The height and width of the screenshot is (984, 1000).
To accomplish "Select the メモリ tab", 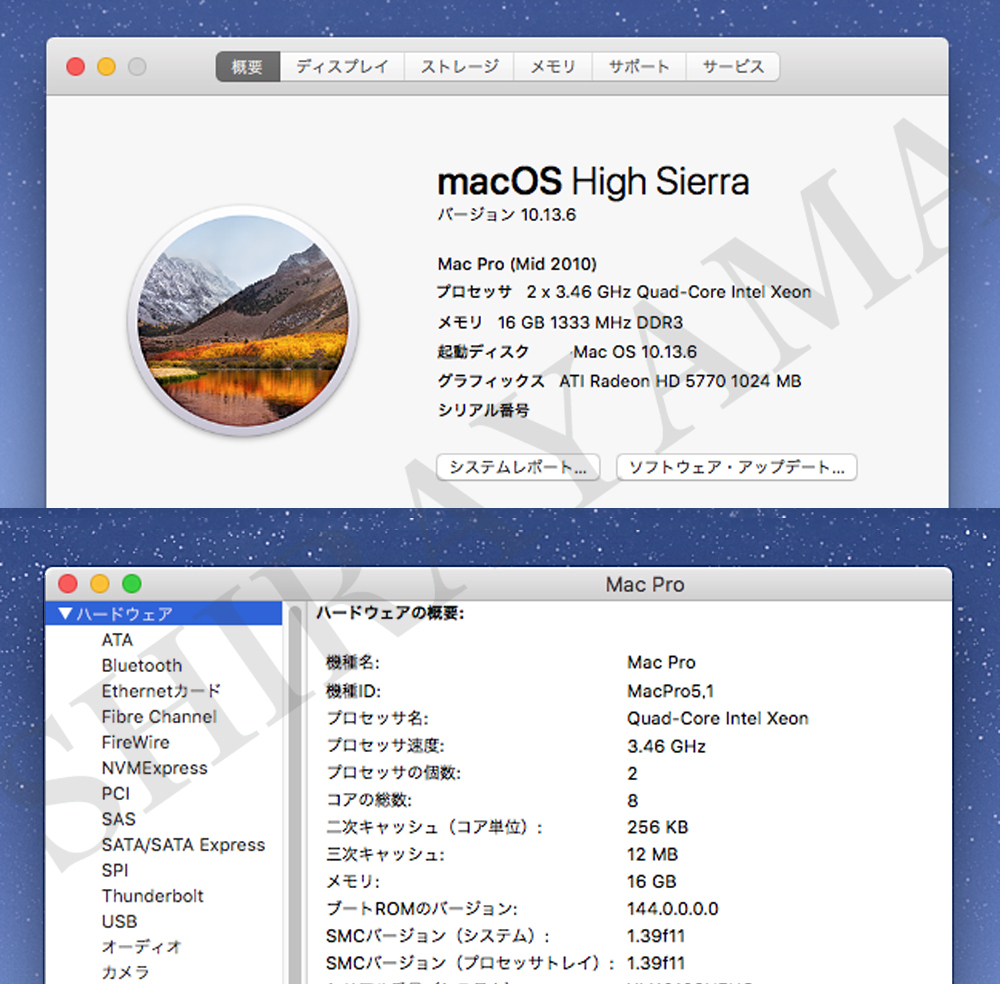I will (553, 67).
